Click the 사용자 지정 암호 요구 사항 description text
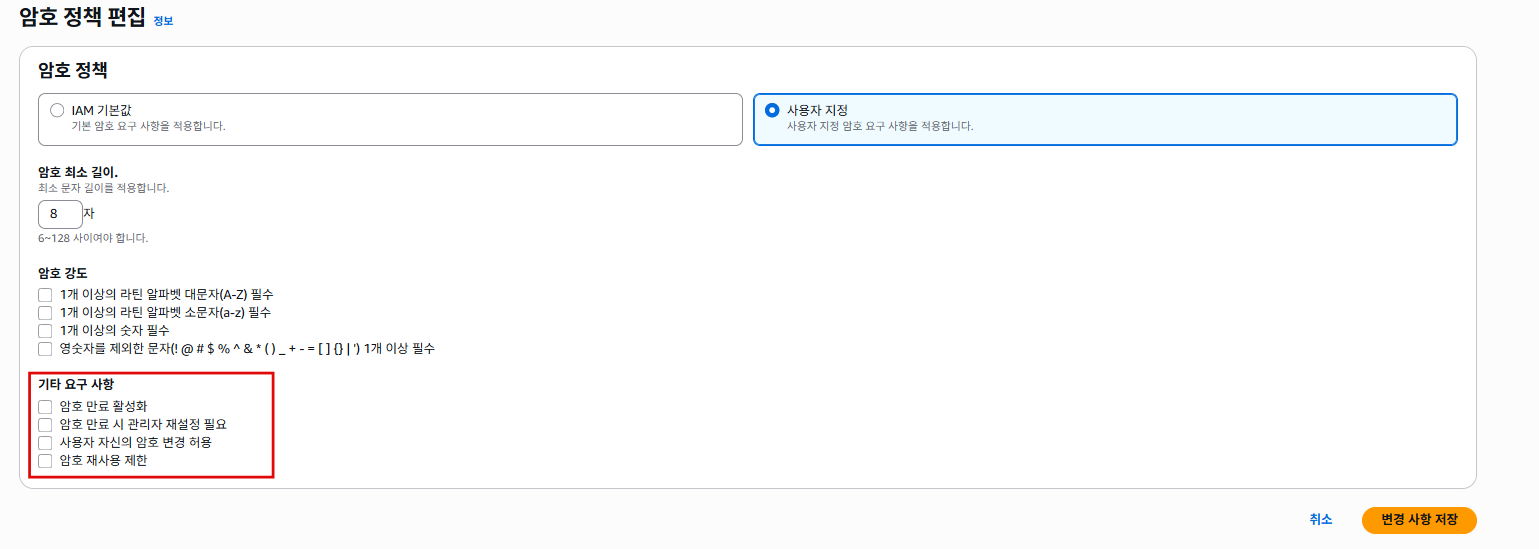 (879, 127)
